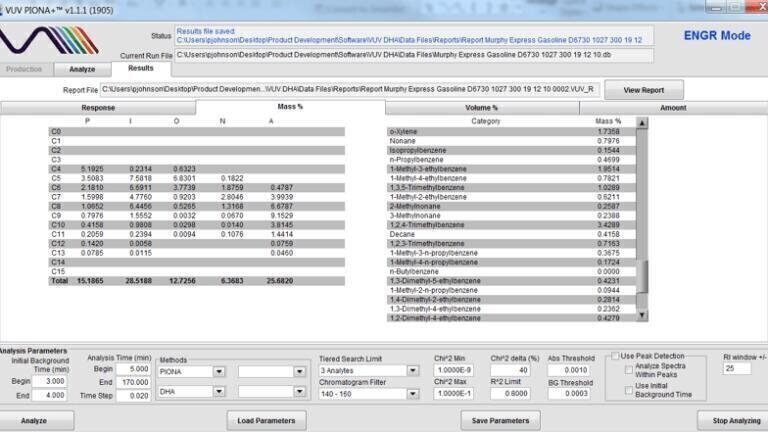Select the Volume % tab
The height and width of the screenshot is (432, 768).
pos(481,107)
